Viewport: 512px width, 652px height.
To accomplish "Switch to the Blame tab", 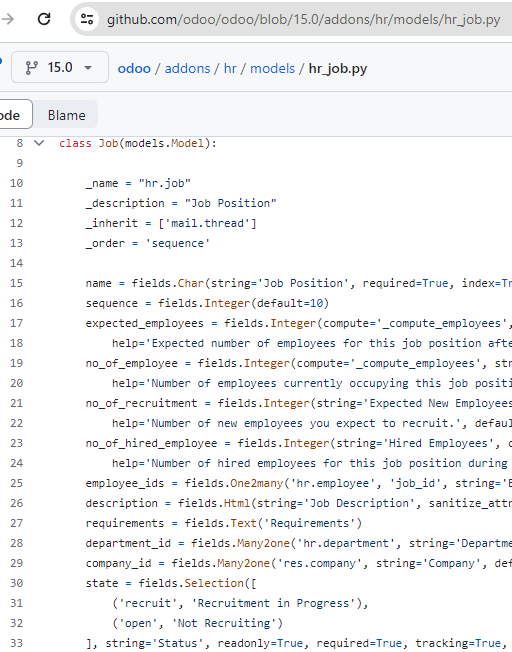I will point(67,115).
